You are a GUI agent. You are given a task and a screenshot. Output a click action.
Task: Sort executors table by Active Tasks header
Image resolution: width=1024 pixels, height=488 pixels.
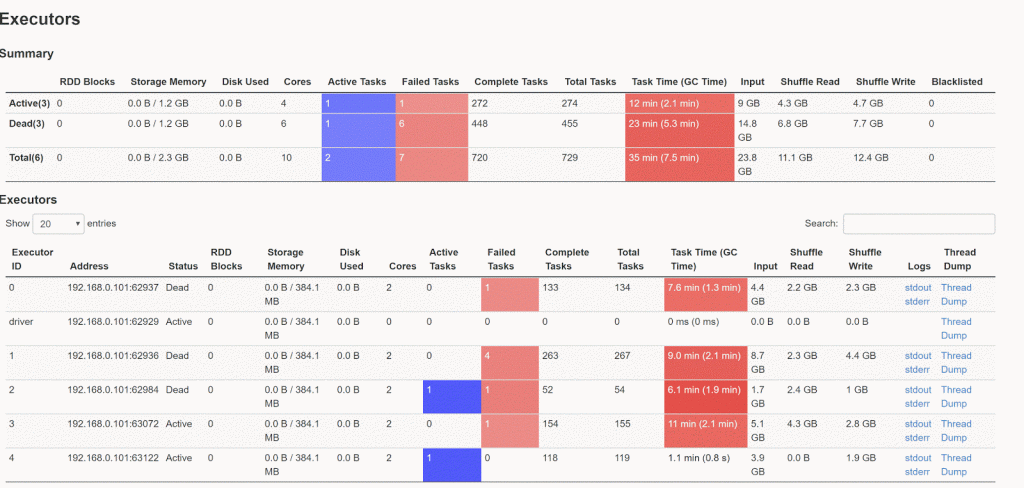click(444, 259)
